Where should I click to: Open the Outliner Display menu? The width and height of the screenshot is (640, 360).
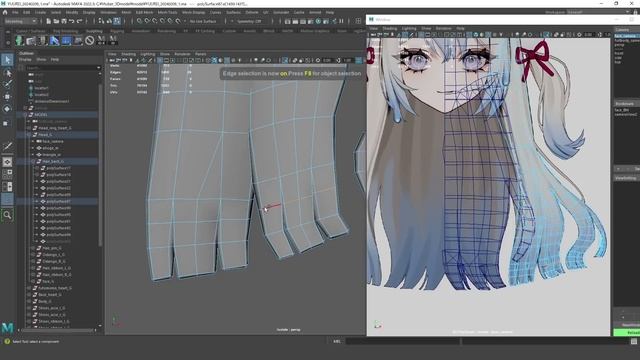pos(25,60)
